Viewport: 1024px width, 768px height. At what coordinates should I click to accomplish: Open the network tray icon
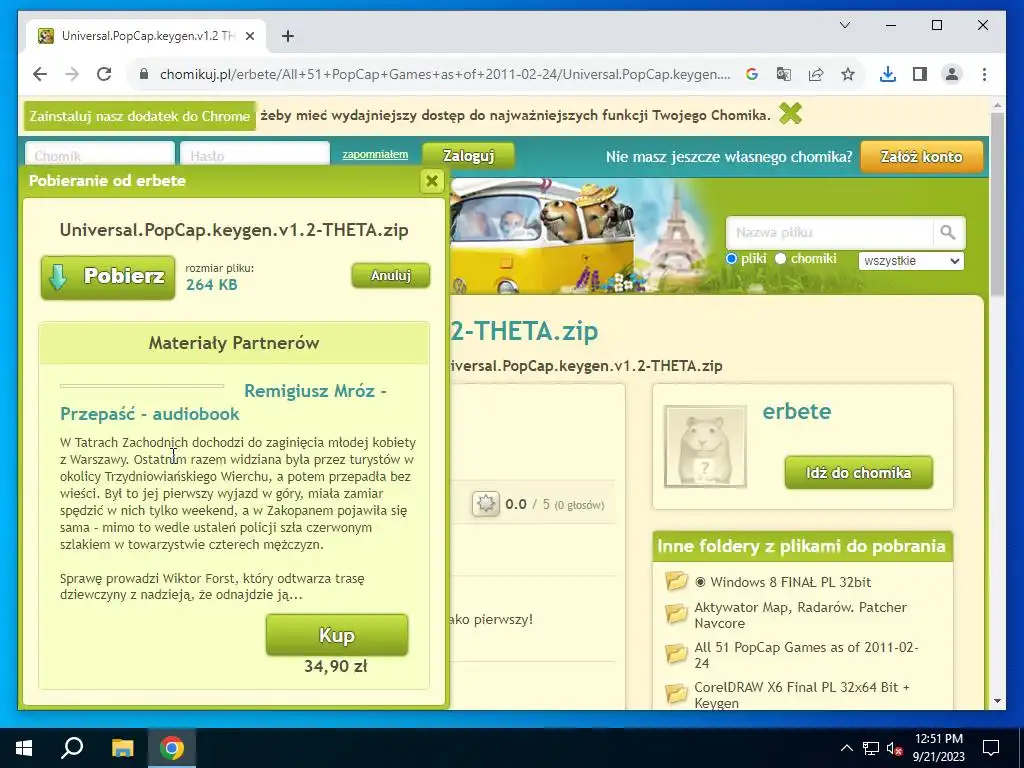coord(871,748)
